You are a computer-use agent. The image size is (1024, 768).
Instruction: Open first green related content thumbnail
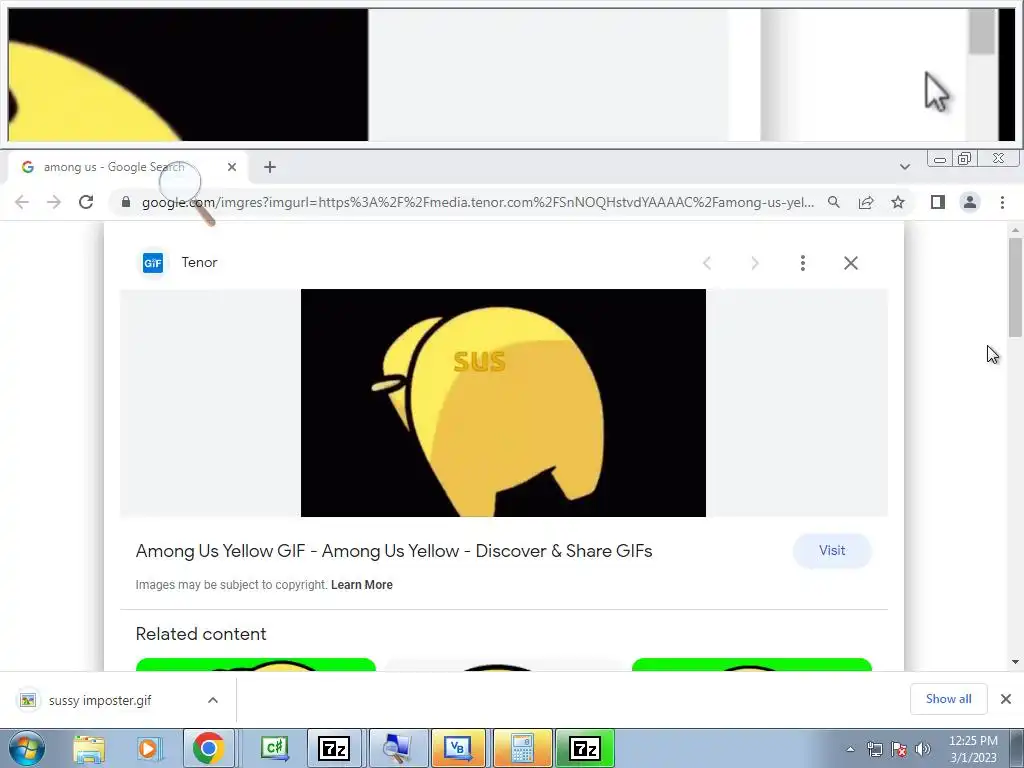(256, 665)
